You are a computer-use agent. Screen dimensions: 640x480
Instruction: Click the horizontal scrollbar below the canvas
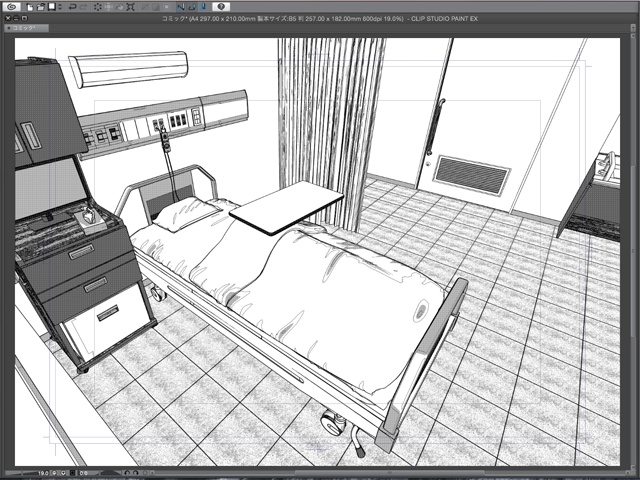point(390,473)
